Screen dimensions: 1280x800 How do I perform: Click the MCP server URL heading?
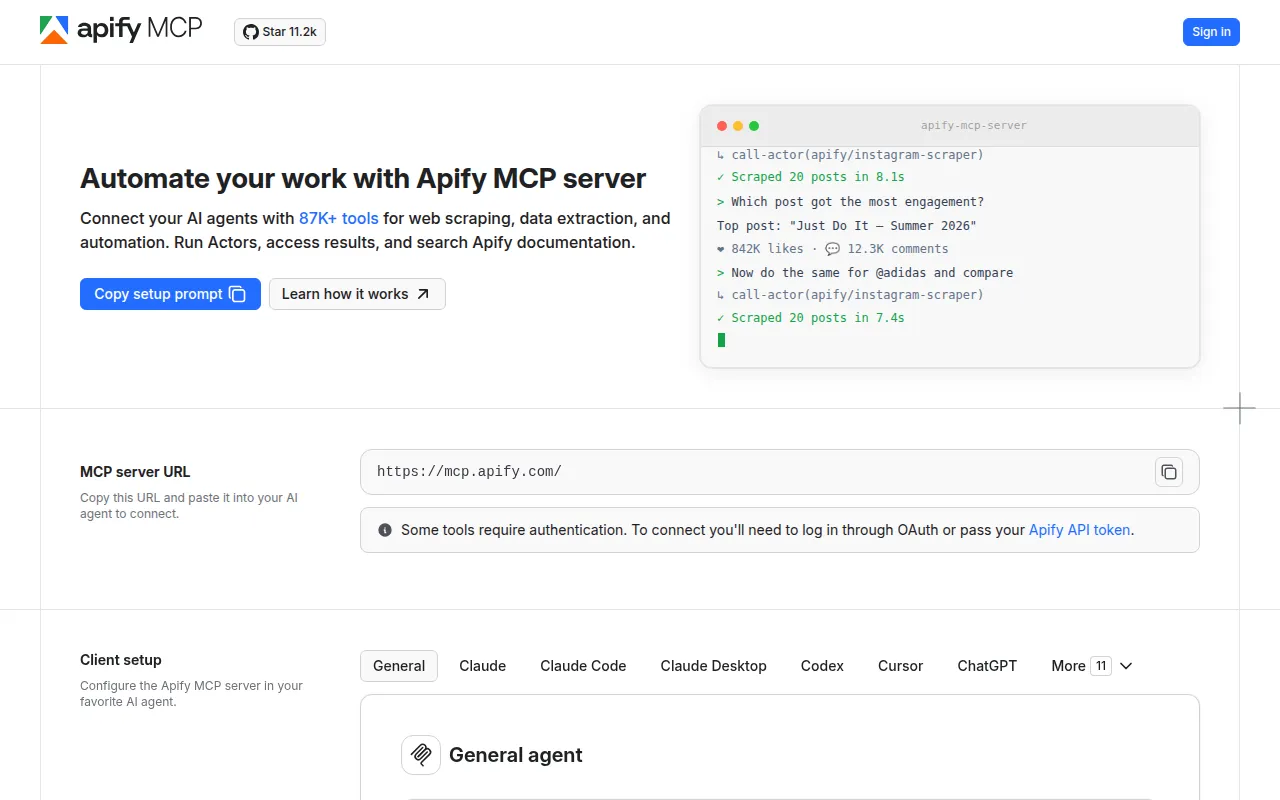tap(135, 472)
